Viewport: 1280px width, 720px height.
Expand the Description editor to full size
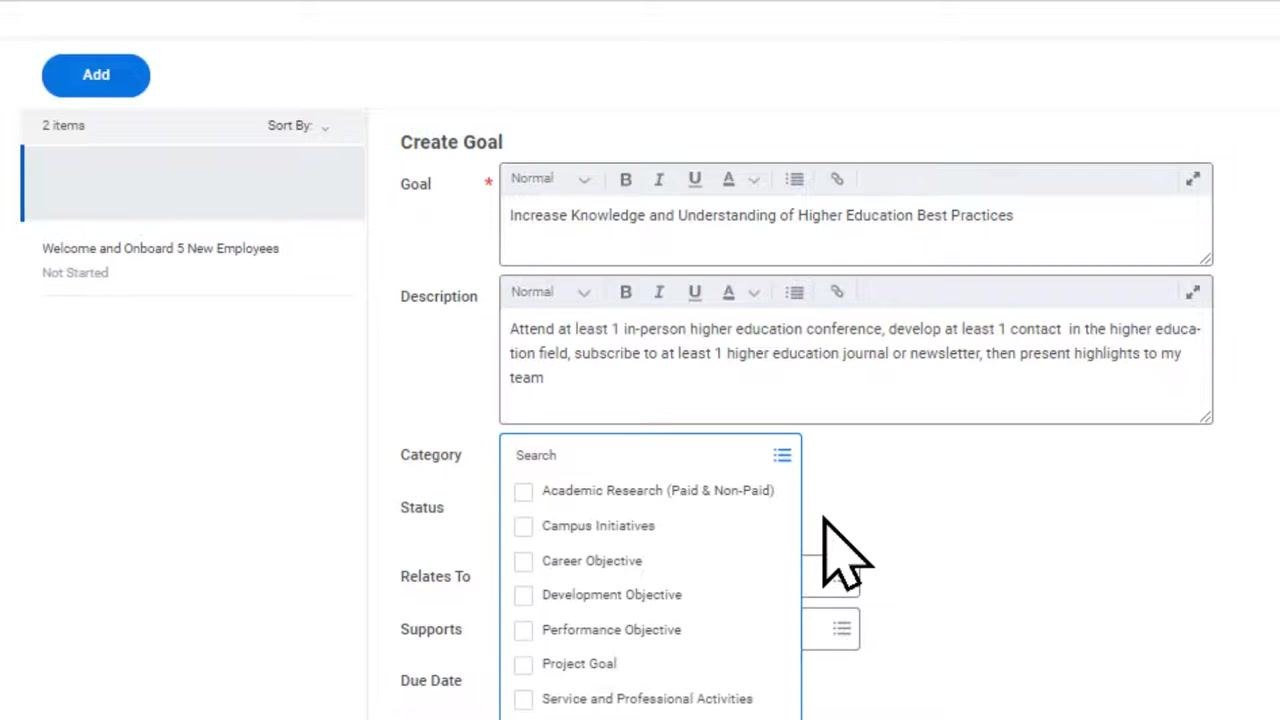(x=1193, y=292)
